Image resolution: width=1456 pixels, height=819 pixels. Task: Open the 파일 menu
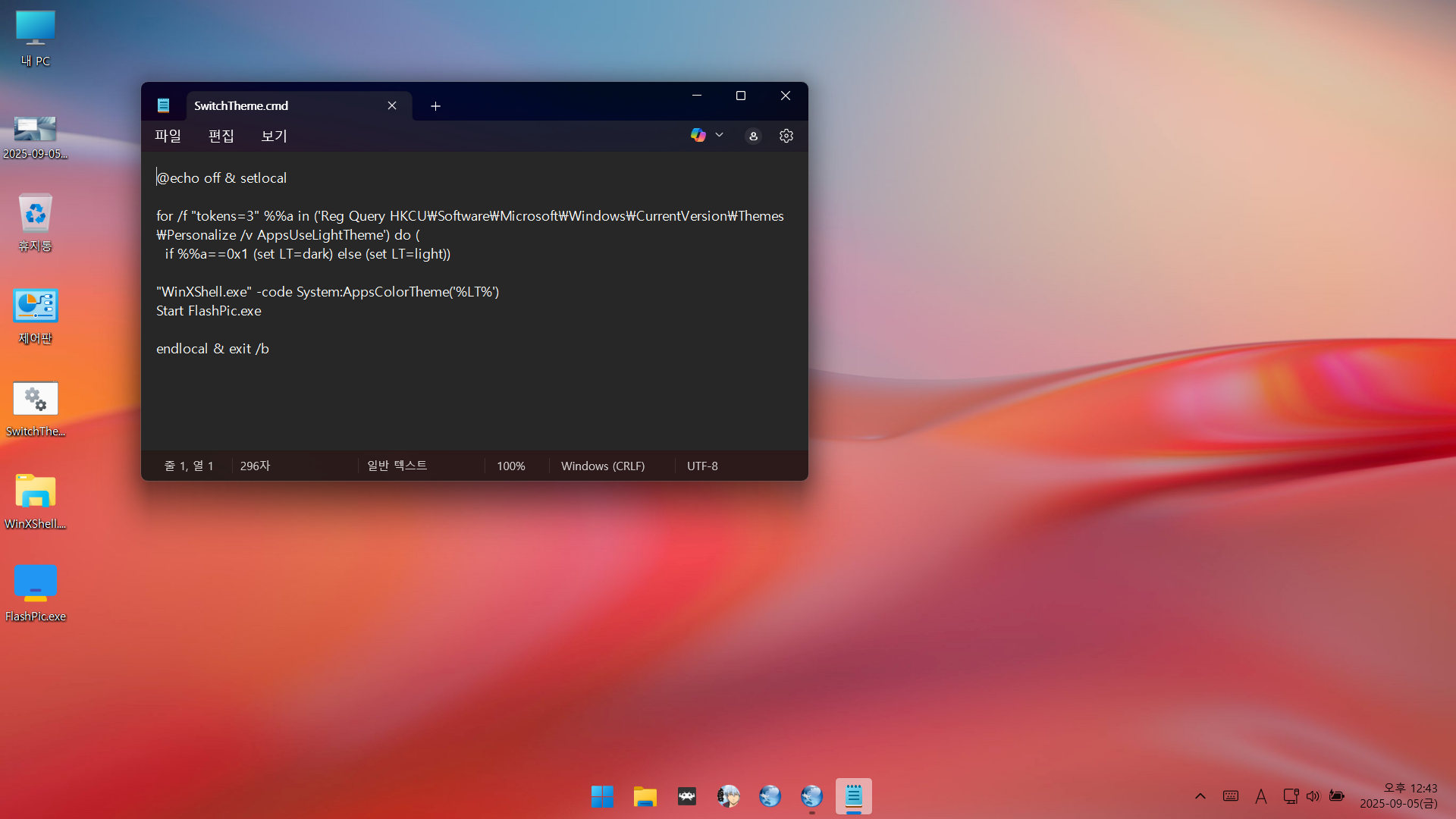(168, 136)
